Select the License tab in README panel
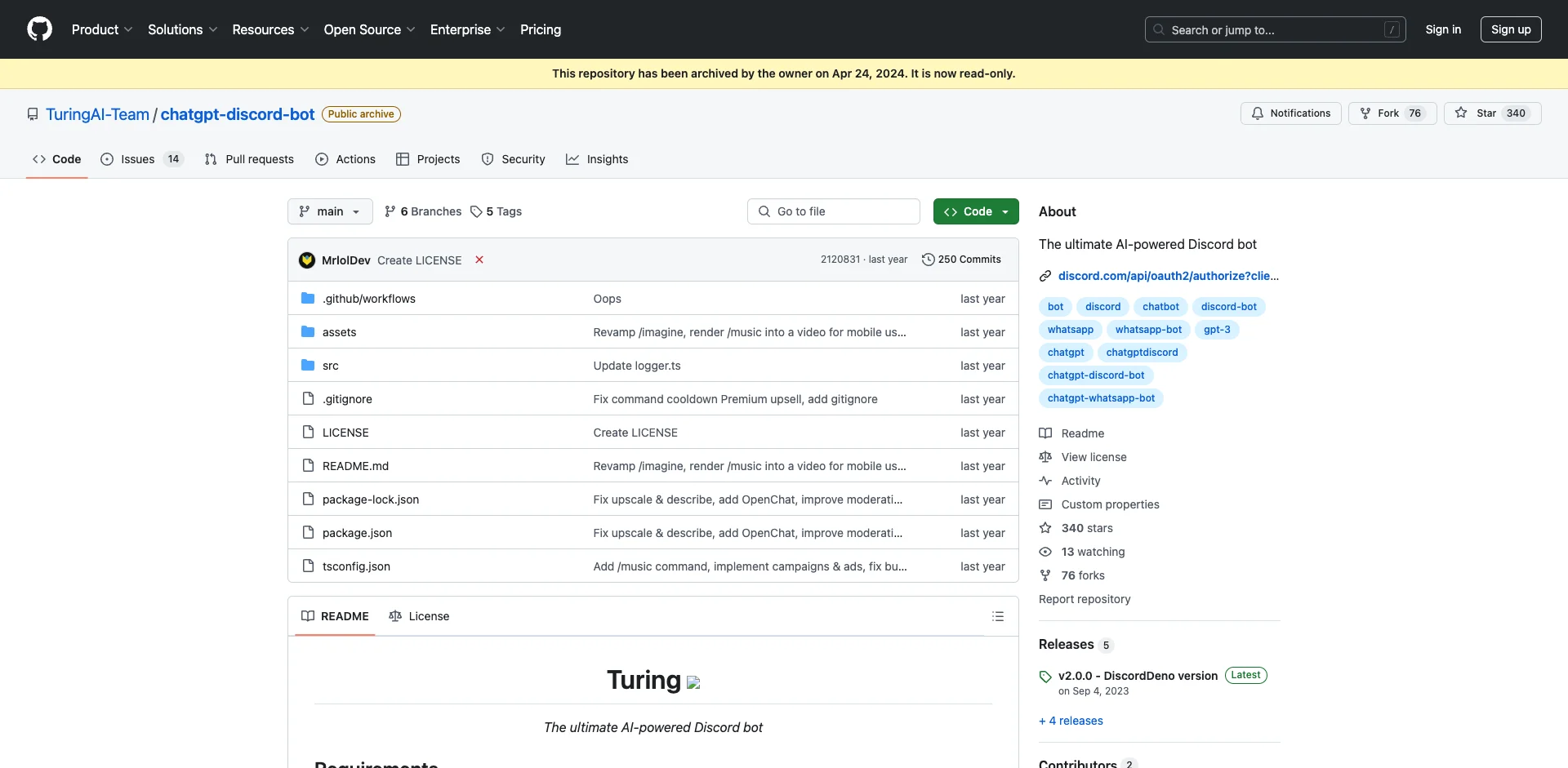This screenshot has height=768, width=1568. coord(419,616)
